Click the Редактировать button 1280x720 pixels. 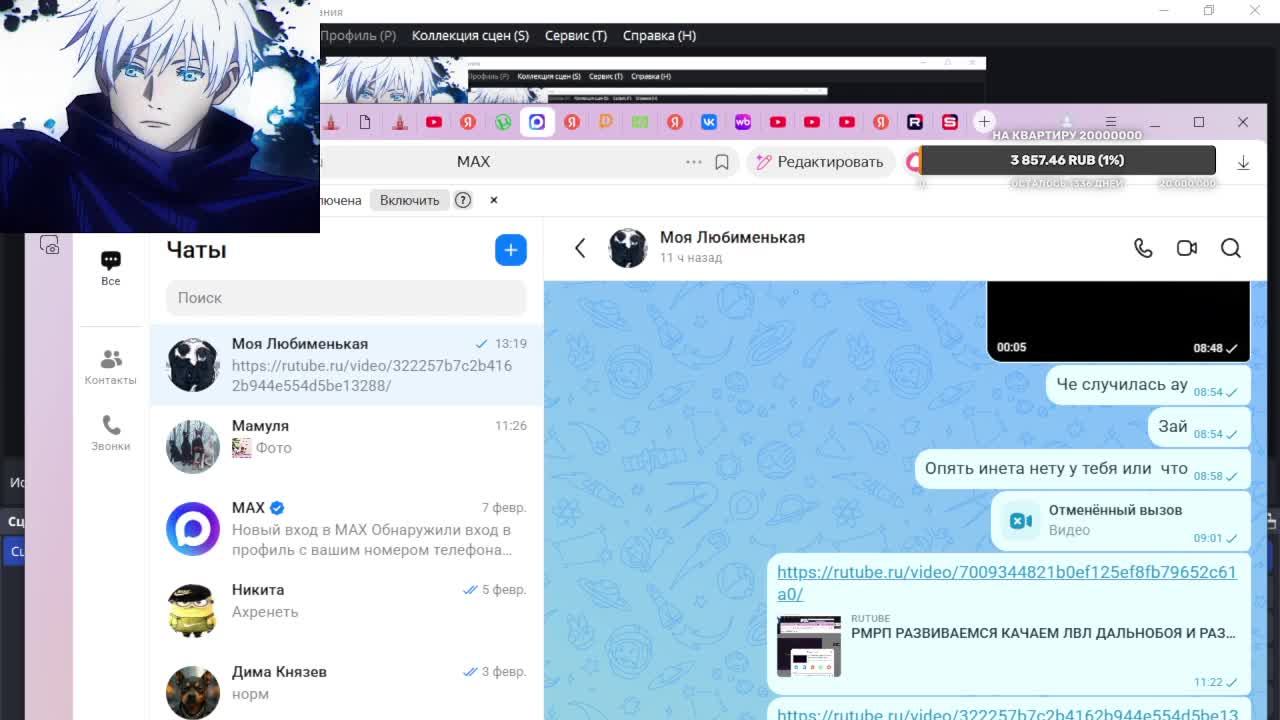pos(819,162)
